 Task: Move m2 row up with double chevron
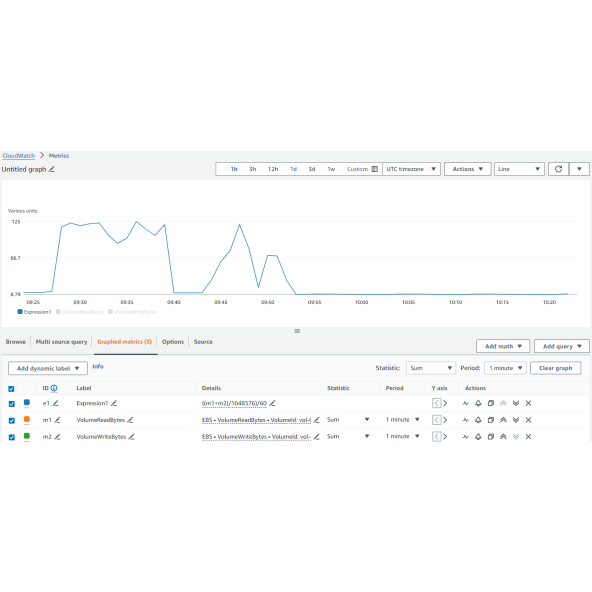click(x=503, y=436)
